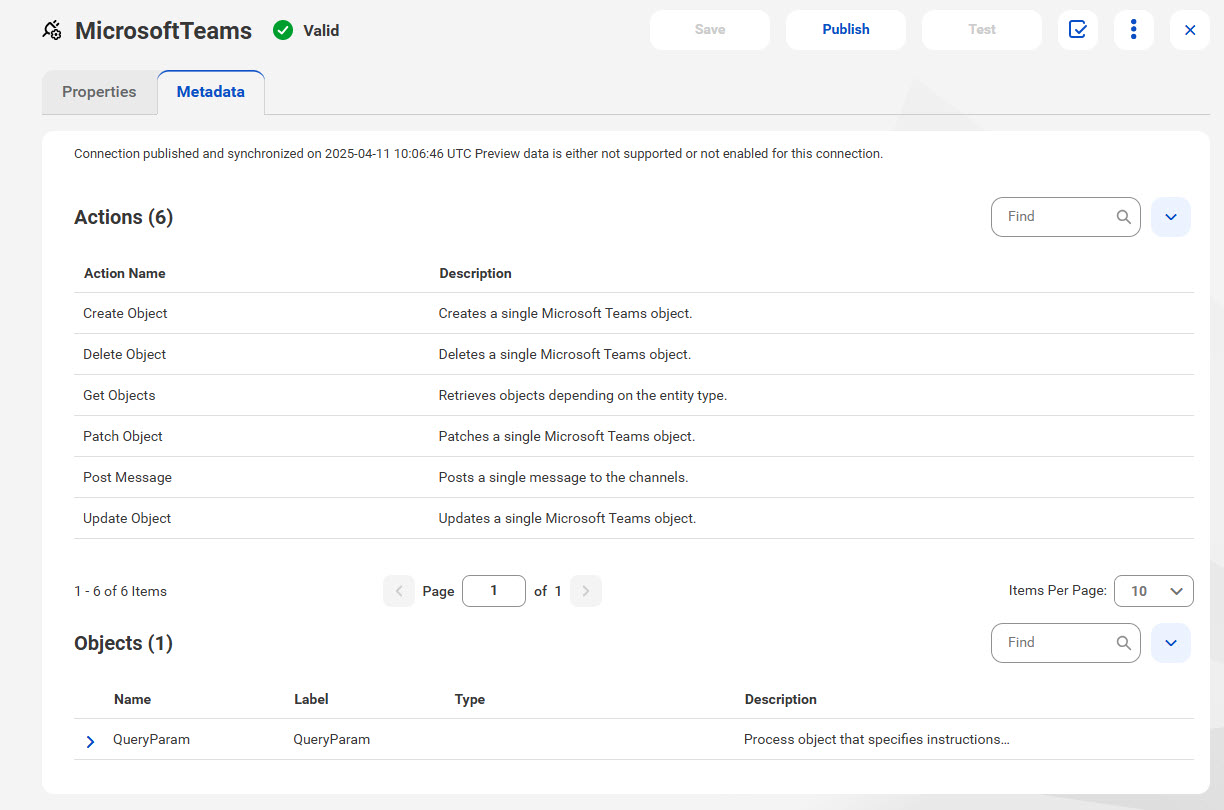
Task: Collapse the Actions section with chevron button
Action: [1171, 217]
